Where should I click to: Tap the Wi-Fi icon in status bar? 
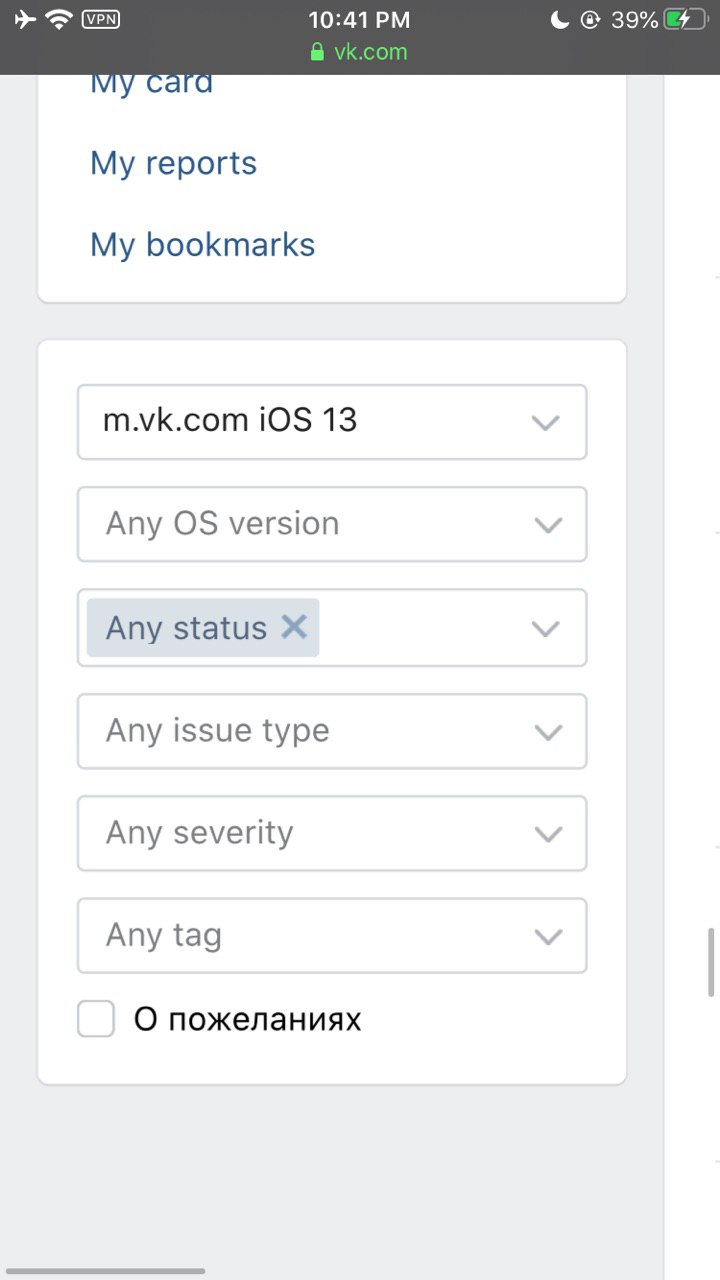(x=60, y=19)
